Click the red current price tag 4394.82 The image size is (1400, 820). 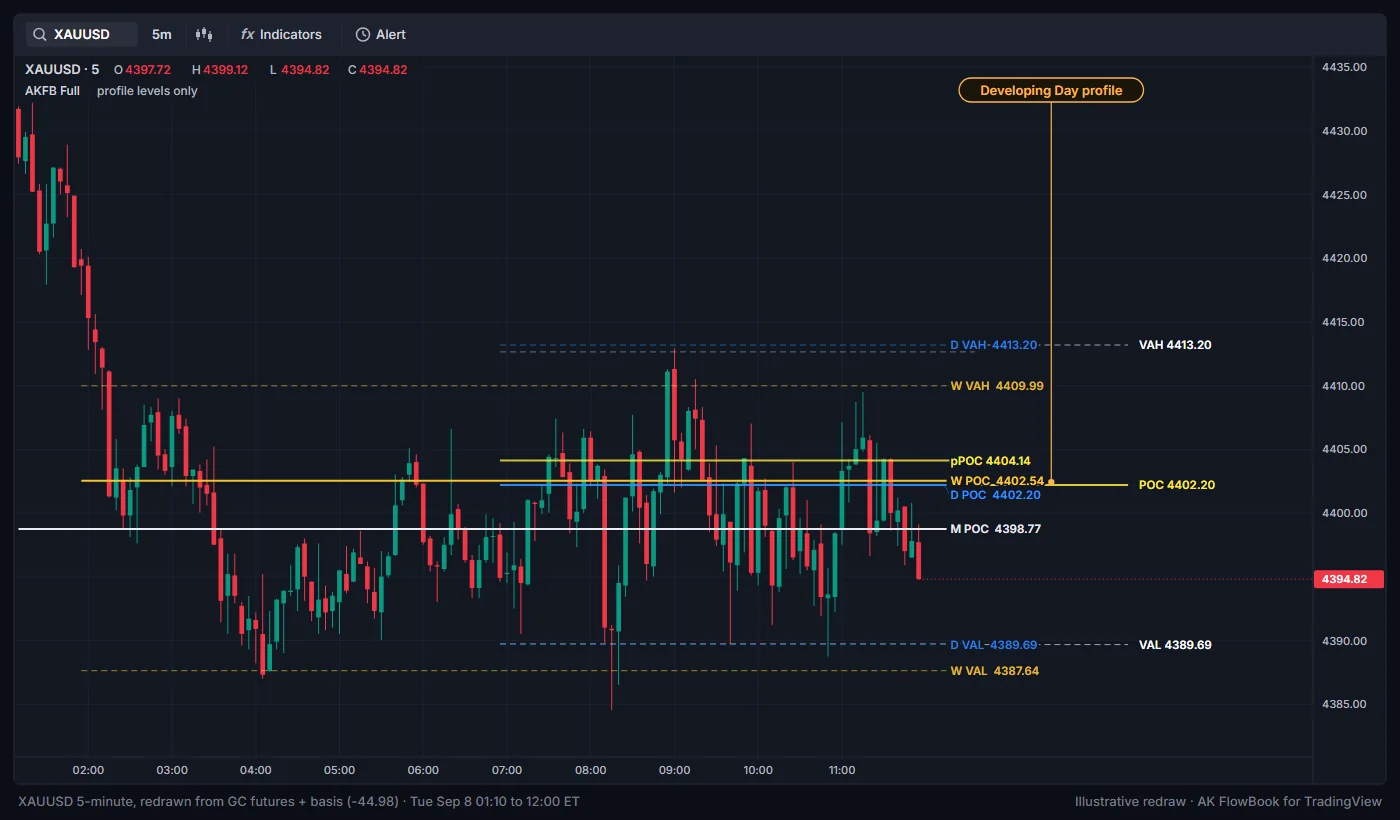[1348, 579]
